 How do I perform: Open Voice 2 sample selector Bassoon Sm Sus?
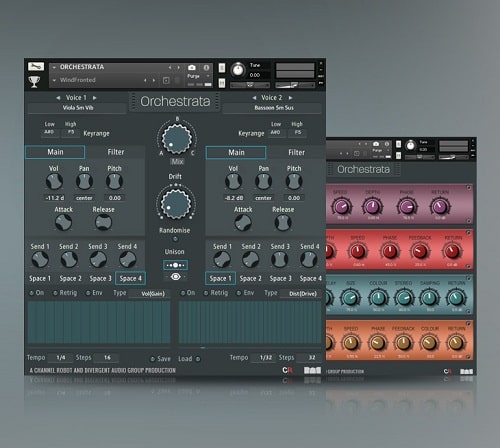tap(273, 108)
